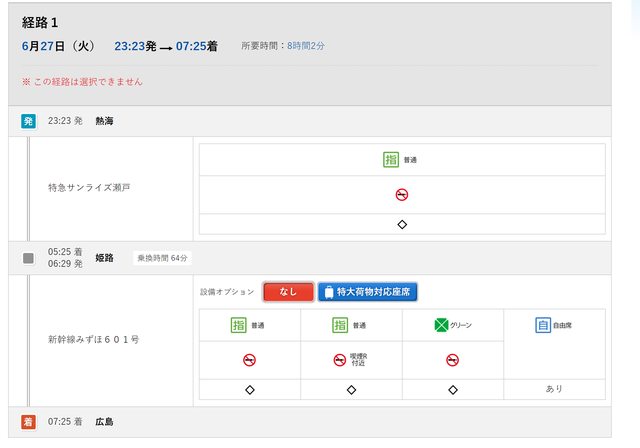Click the no-smoking icon beside 喫煙R付近
The width and height of the screenshot is (640, 448).
(x=340, y=360)
